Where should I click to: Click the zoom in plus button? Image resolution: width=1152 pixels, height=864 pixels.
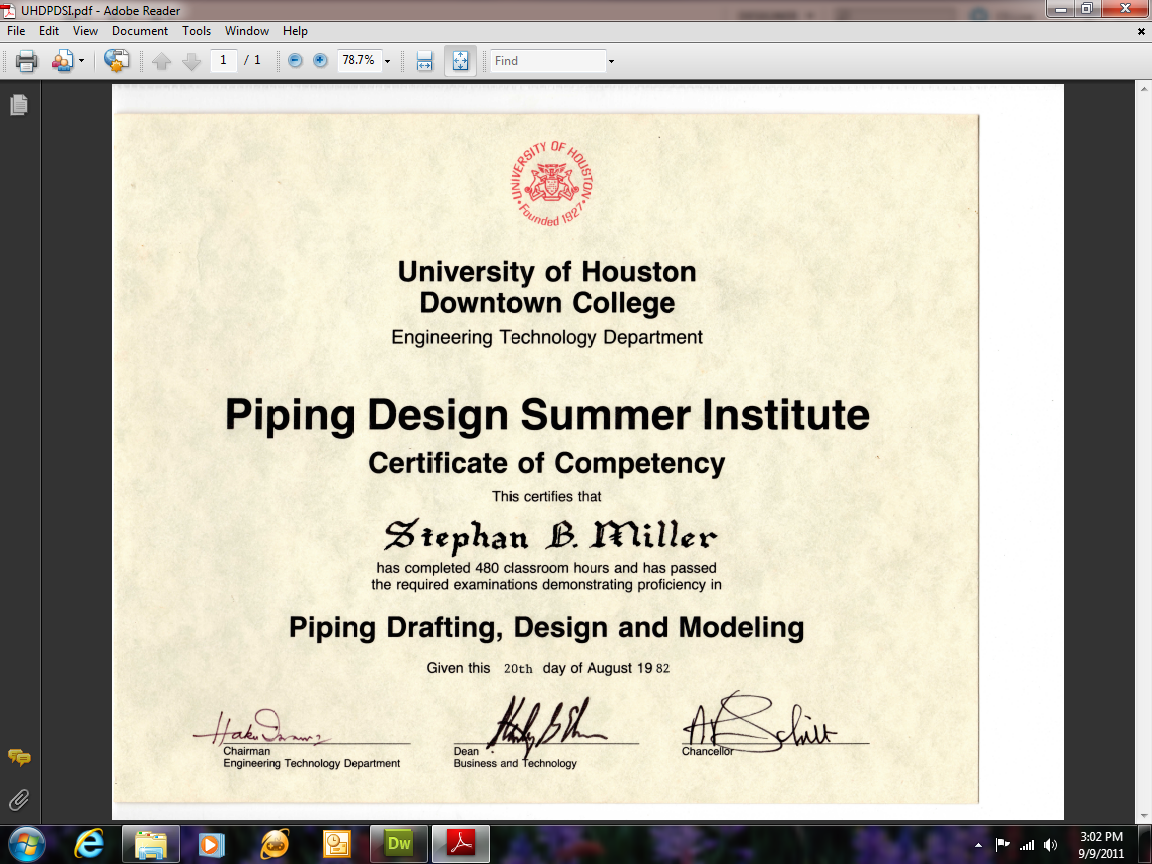pos(320,60)
